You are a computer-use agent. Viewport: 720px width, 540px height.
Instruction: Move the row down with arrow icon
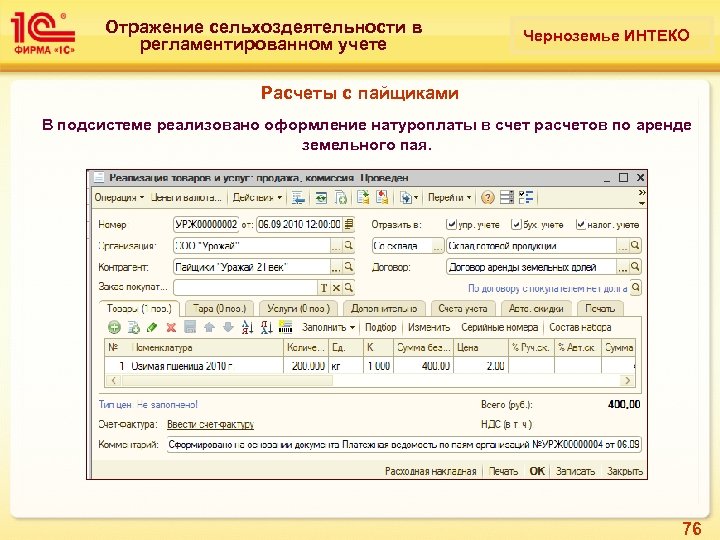(x=228, y=327)
